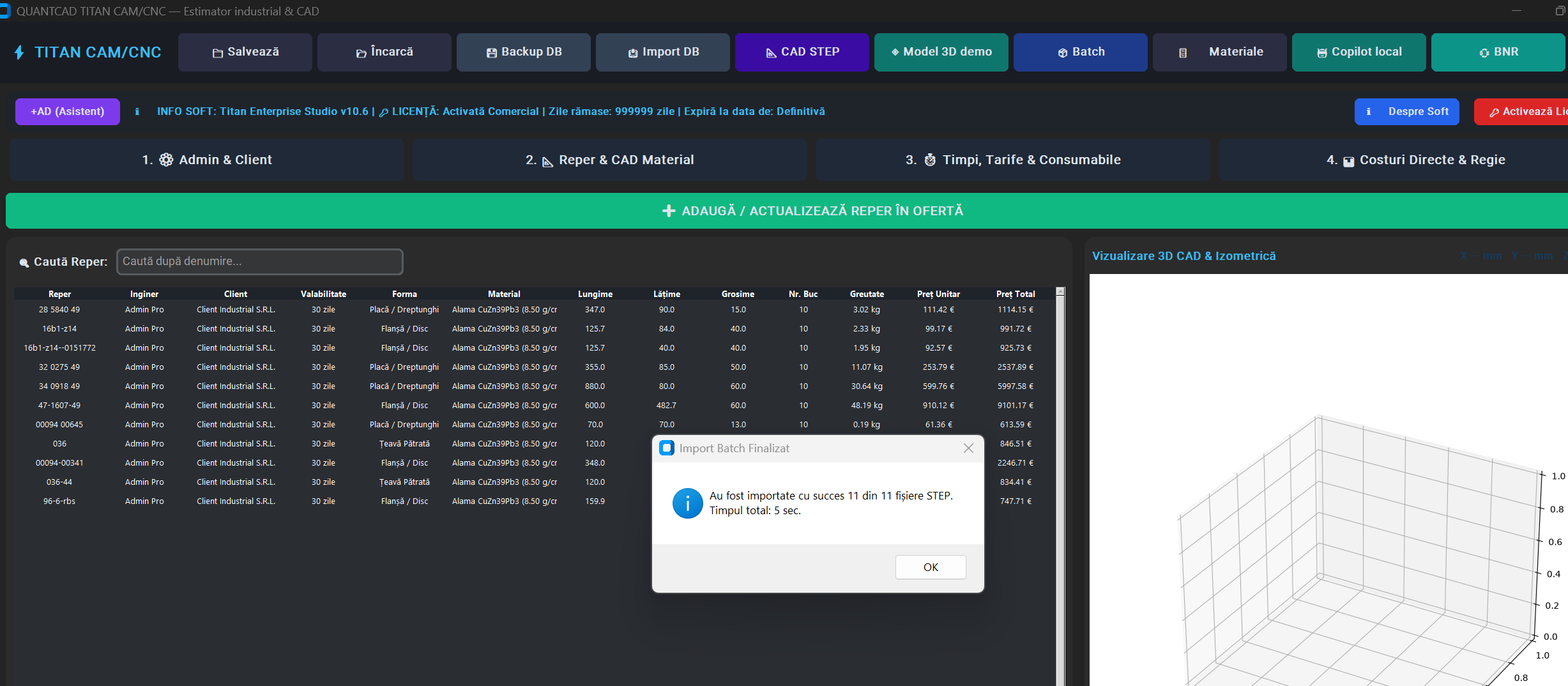This screenshot has height=686, width=1568.
Task: Click ADAUGĂ / ACTUALIZEAZĂ REPER ÎN OFERTĂ
Action: tap(787, 211)
